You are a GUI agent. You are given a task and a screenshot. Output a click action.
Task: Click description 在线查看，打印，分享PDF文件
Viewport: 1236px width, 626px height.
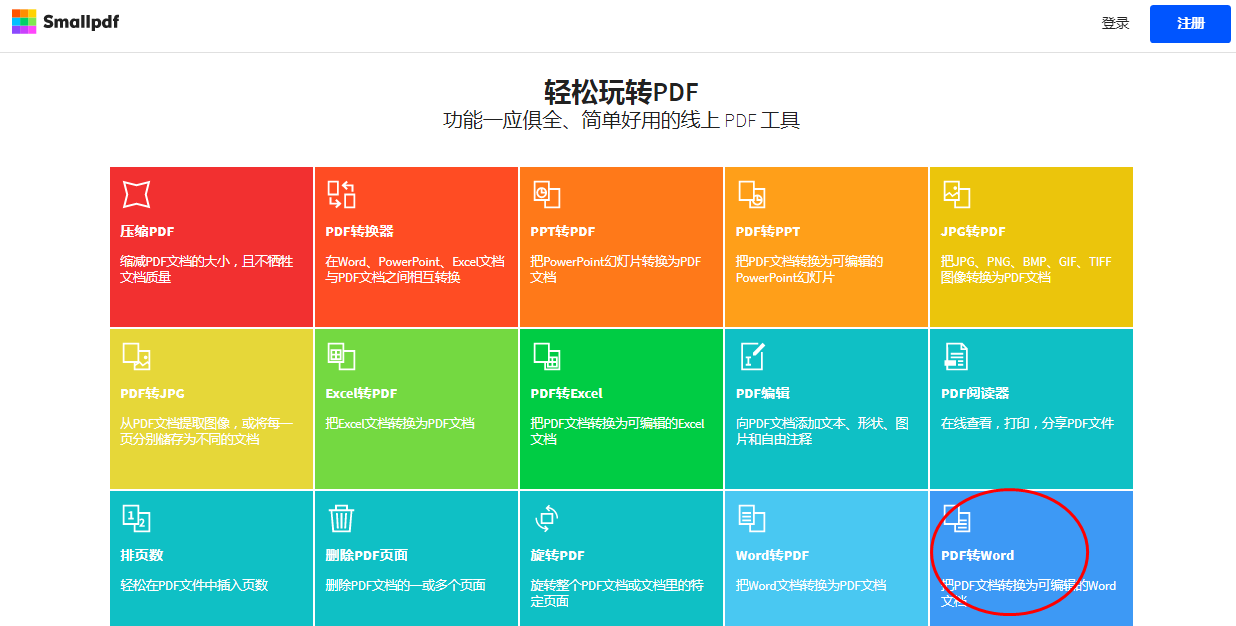pos(1027,424)
